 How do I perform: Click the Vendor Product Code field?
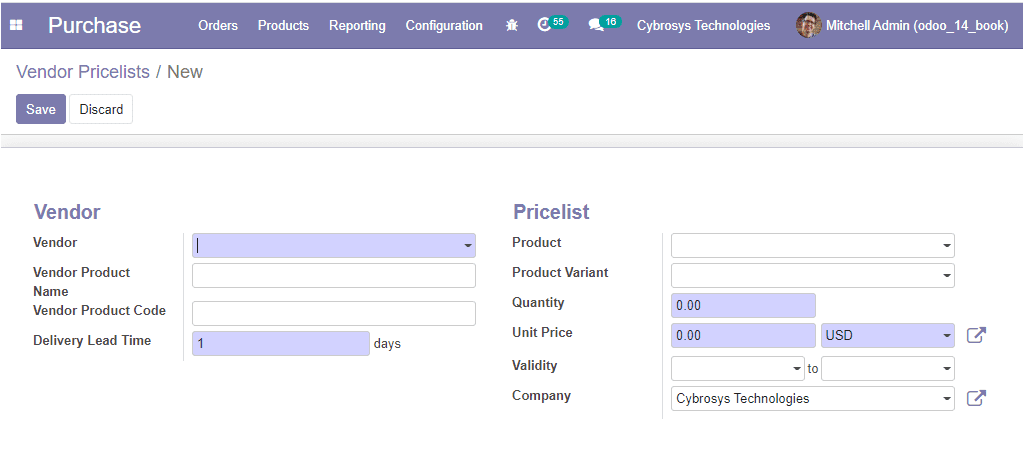pyautogui.click(x=333, y=313)
